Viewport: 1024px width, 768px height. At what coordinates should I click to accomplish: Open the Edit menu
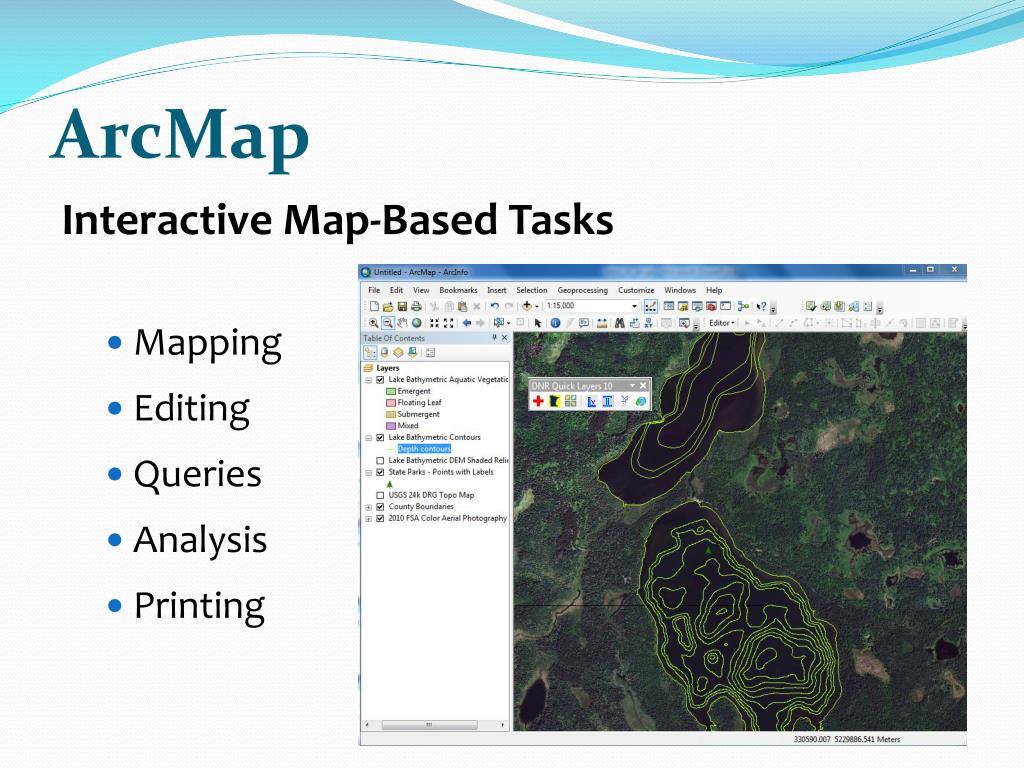396,290
